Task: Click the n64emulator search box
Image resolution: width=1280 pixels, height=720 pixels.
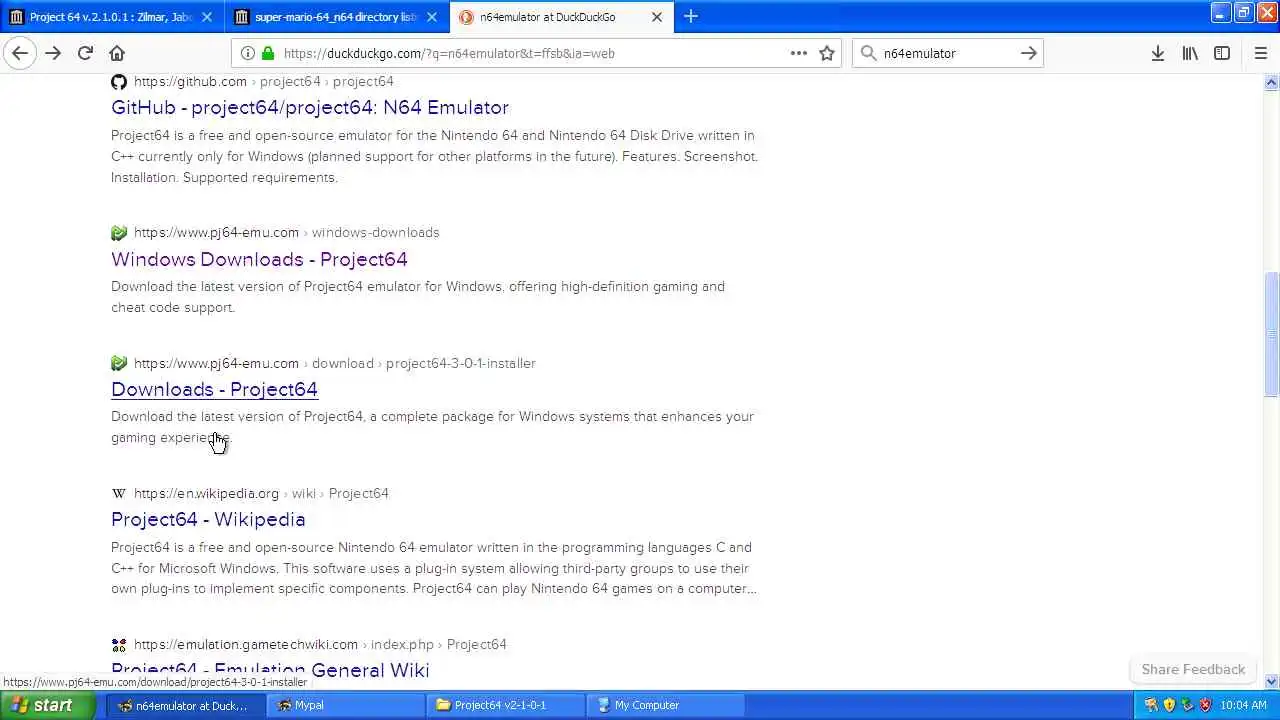Action: [x=947, y=53]
